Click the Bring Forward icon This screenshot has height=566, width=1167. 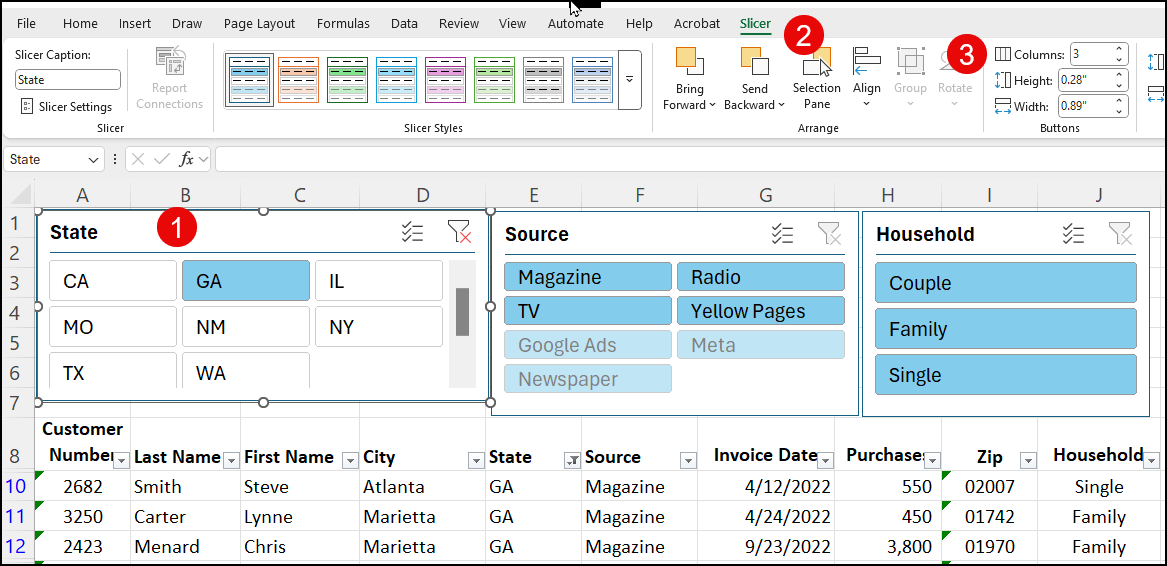point(690,61)
